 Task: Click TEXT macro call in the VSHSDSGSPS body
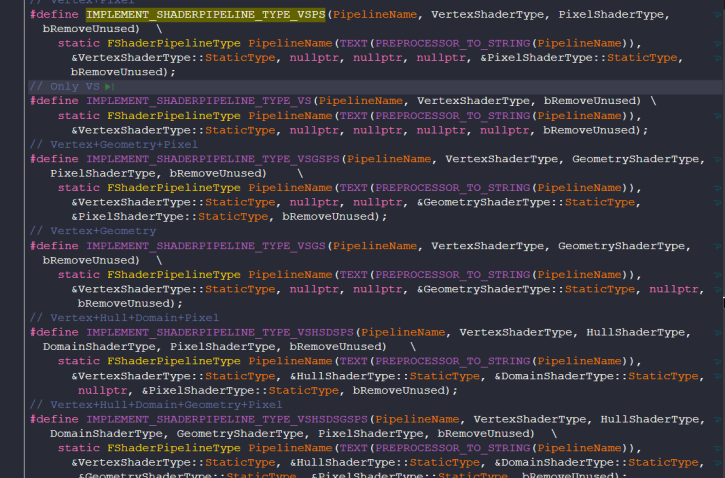point(354,448)
